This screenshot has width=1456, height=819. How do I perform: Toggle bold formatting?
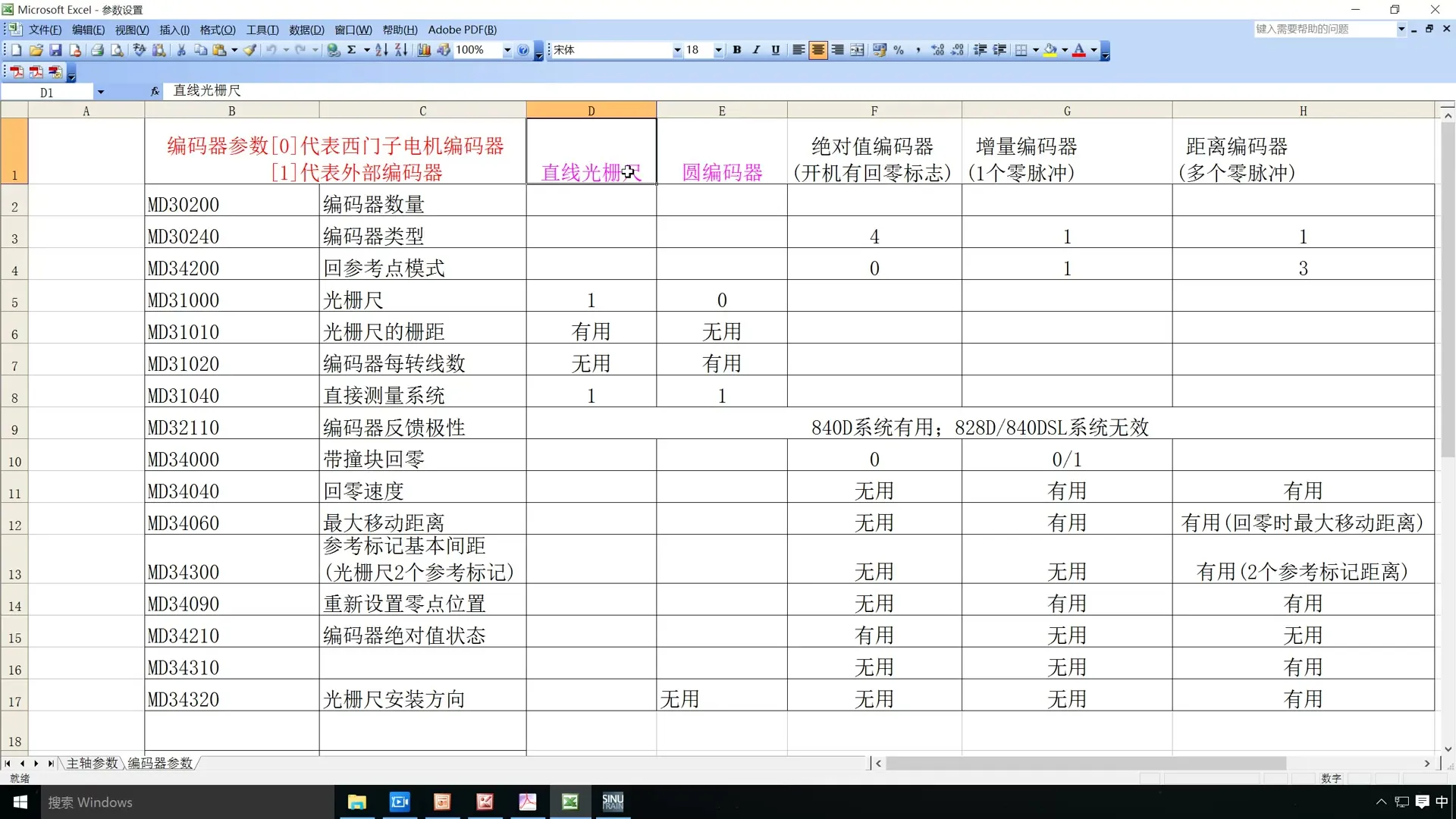tap(736, 50)
